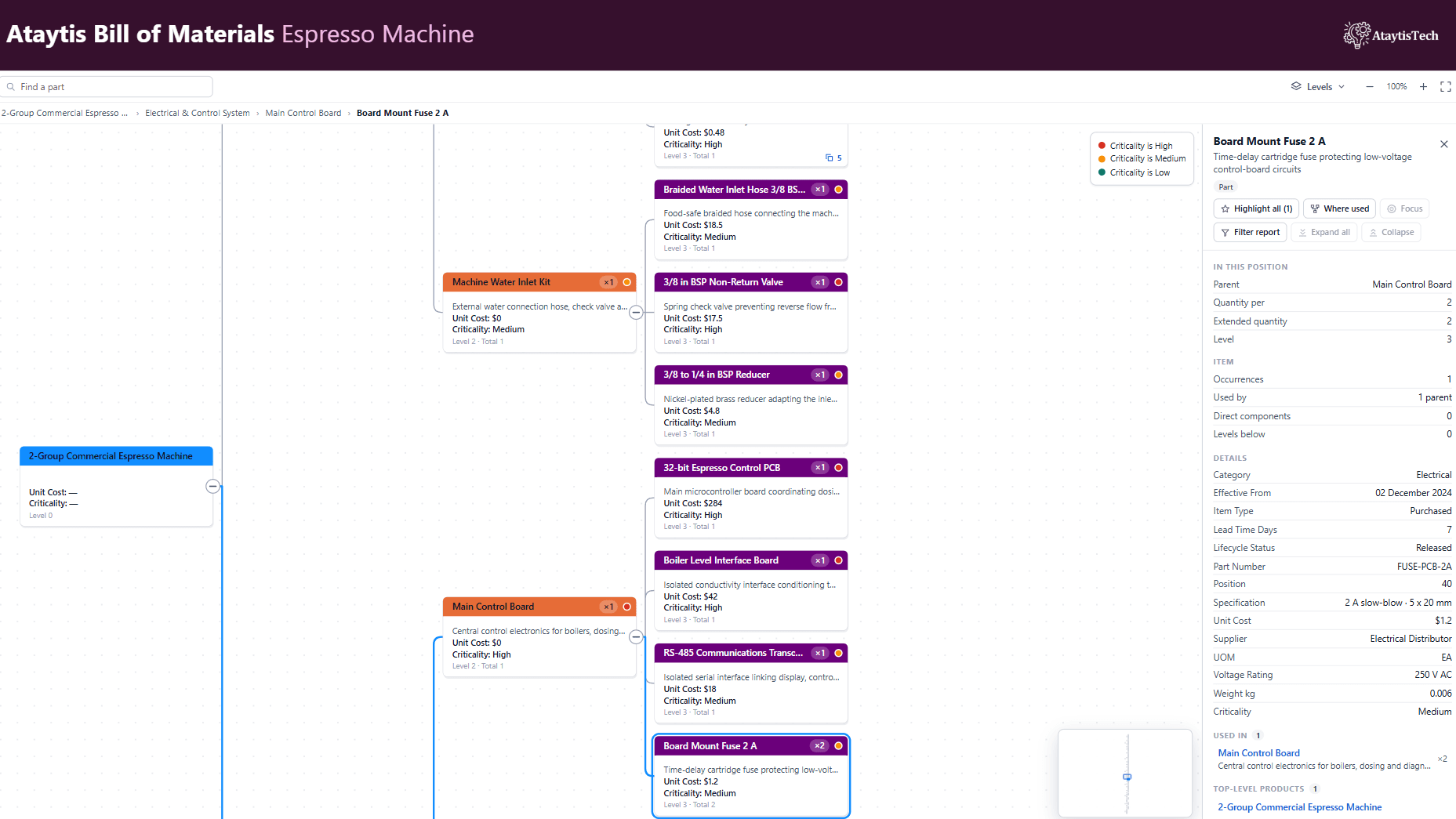
Task: Click the Where used button
Action: 1339,208
